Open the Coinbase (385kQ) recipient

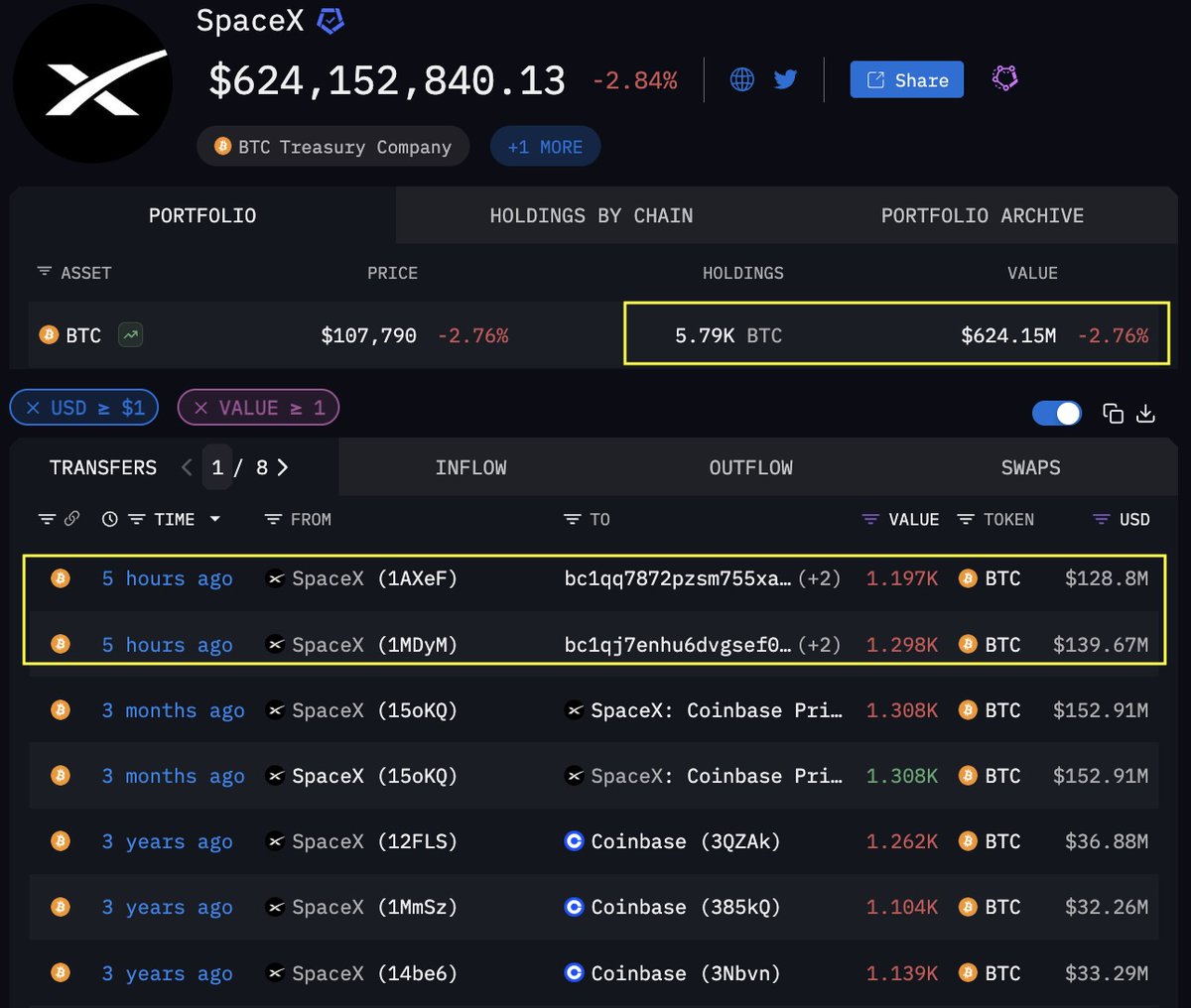686,907
